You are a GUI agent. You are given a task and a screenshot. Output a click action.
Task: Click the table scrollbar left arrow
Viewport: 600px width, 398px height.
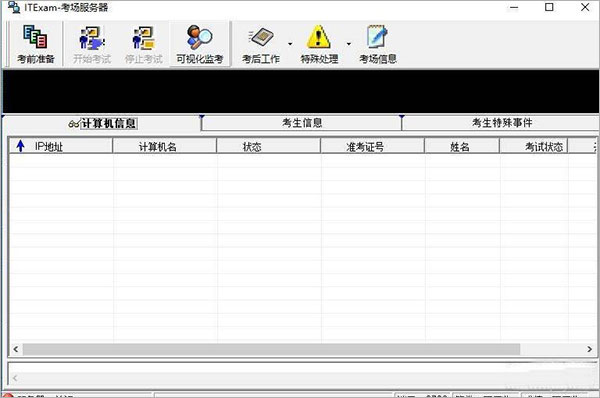[x=16, y=349]
